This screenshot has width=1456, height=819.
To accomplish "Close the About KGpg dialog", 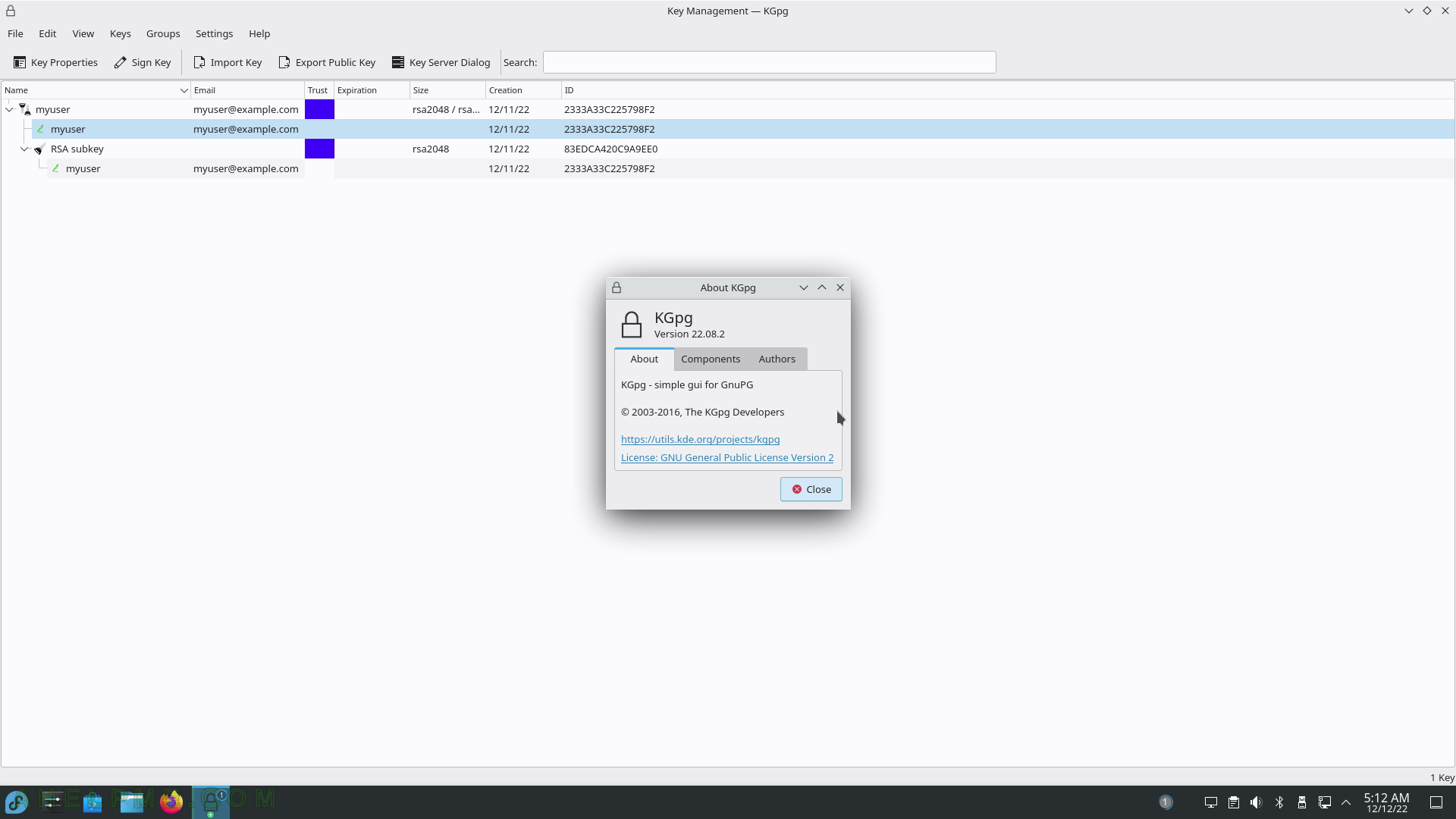I will coord(811,489).
